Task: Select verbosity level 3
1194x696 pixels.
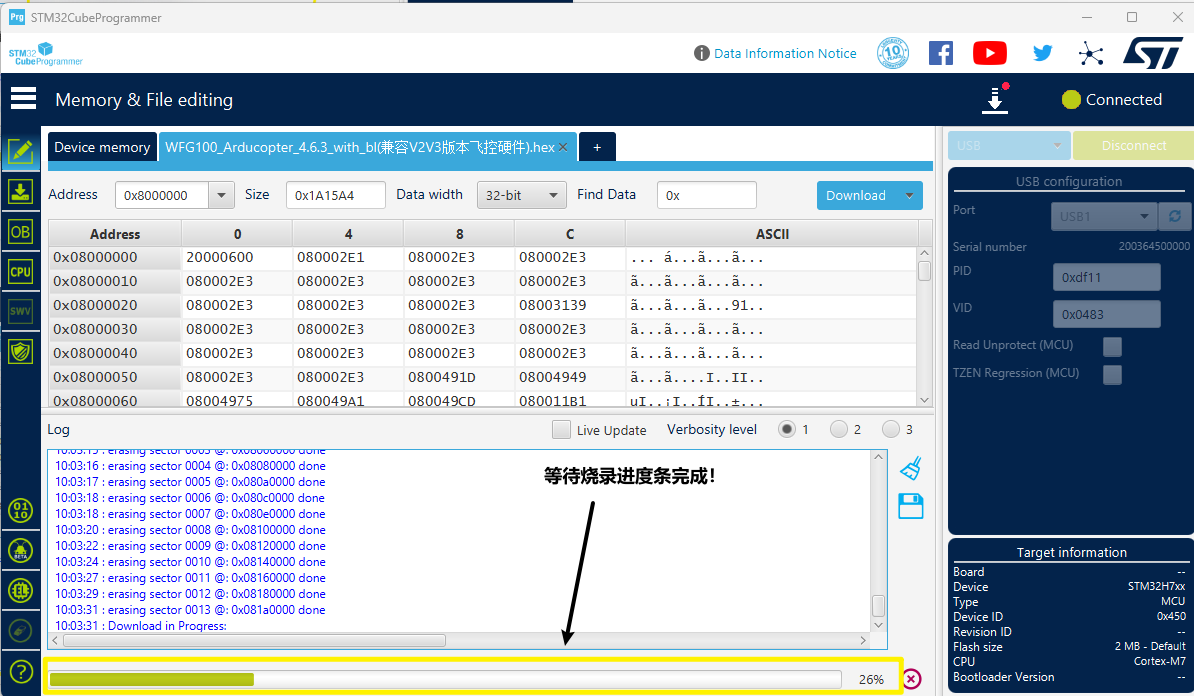Action: (890, 429)
